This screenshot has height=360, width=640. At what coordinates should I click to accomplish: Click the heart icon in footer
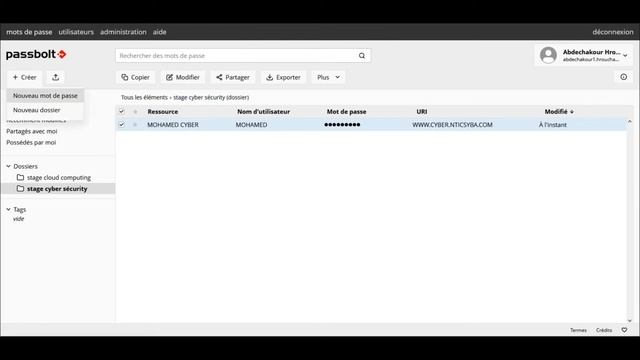point(624,330)
